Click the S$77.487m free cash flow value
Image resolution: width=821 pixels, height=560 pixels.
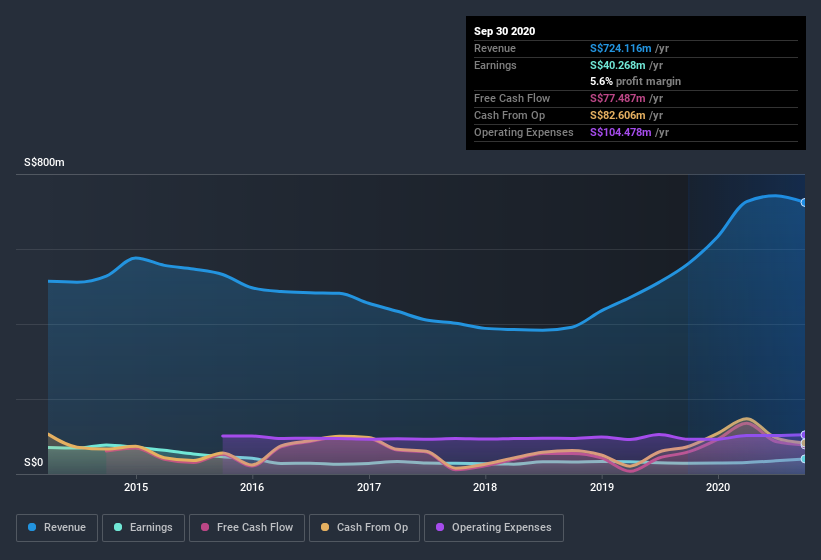click(617, 98)
